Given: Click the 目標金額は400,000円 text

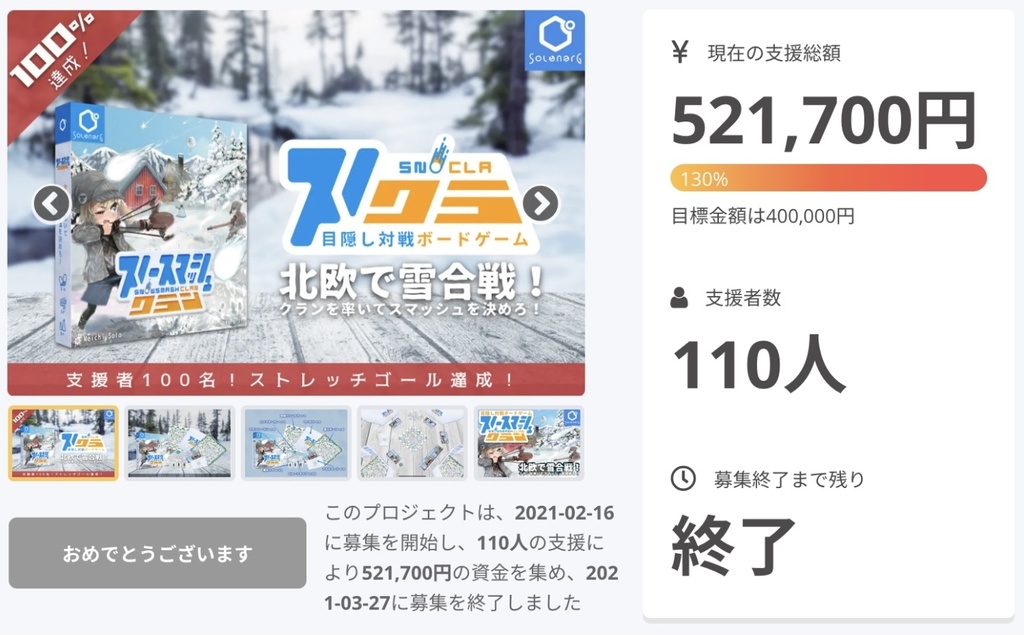Looking at the screenshot, I should (x=763, y=216).
